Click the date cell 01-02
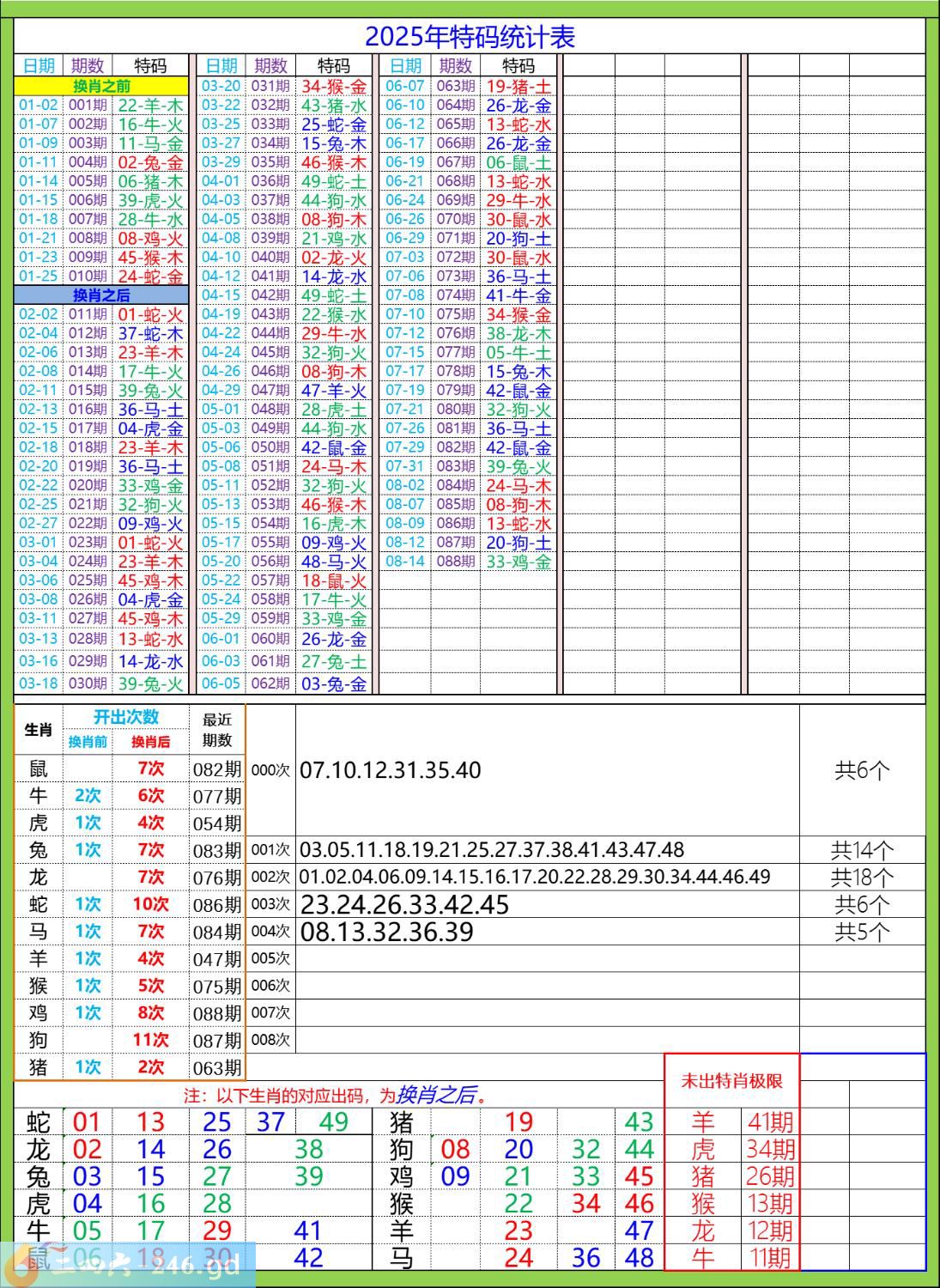Image resolution: width=940 pixels, height=1288 pixels. click(39, 106)
